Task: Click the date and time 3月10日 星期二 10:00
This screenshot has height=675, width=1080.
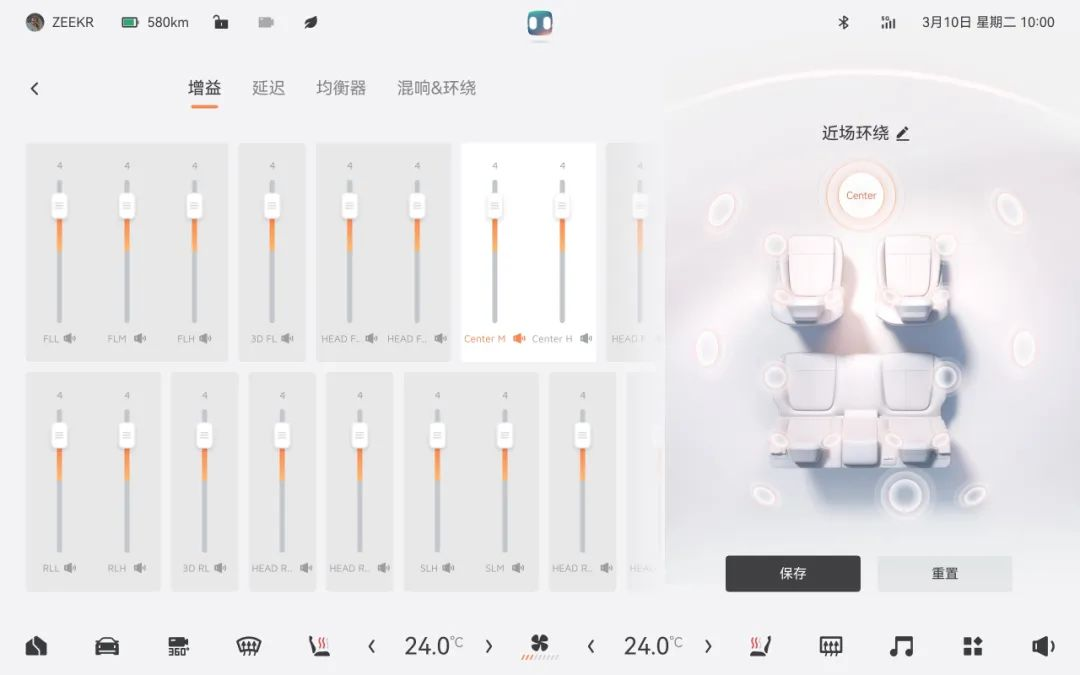Action: click(988, 23)
